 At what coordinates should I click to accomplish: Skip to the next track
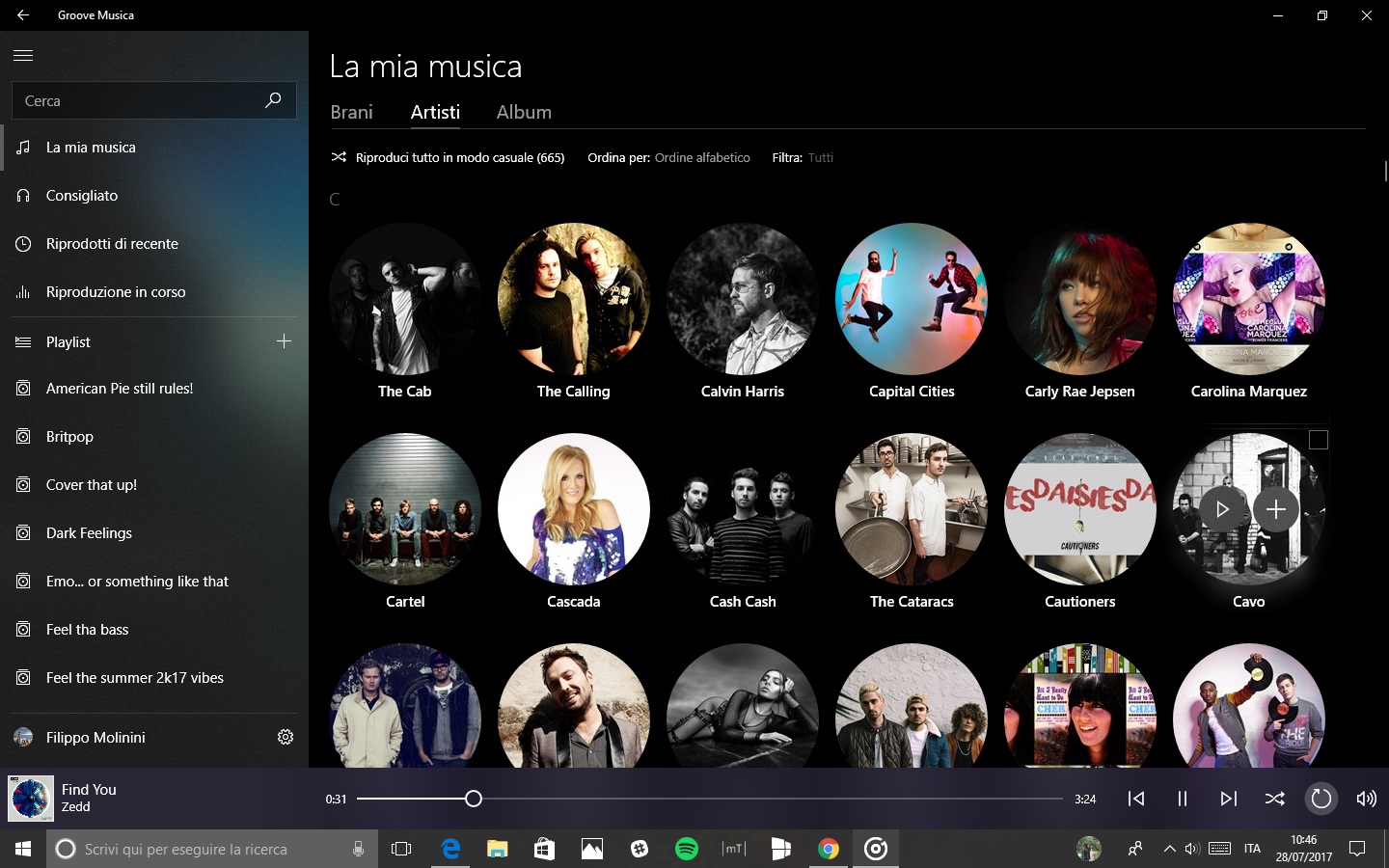[x=1228, y=799]
